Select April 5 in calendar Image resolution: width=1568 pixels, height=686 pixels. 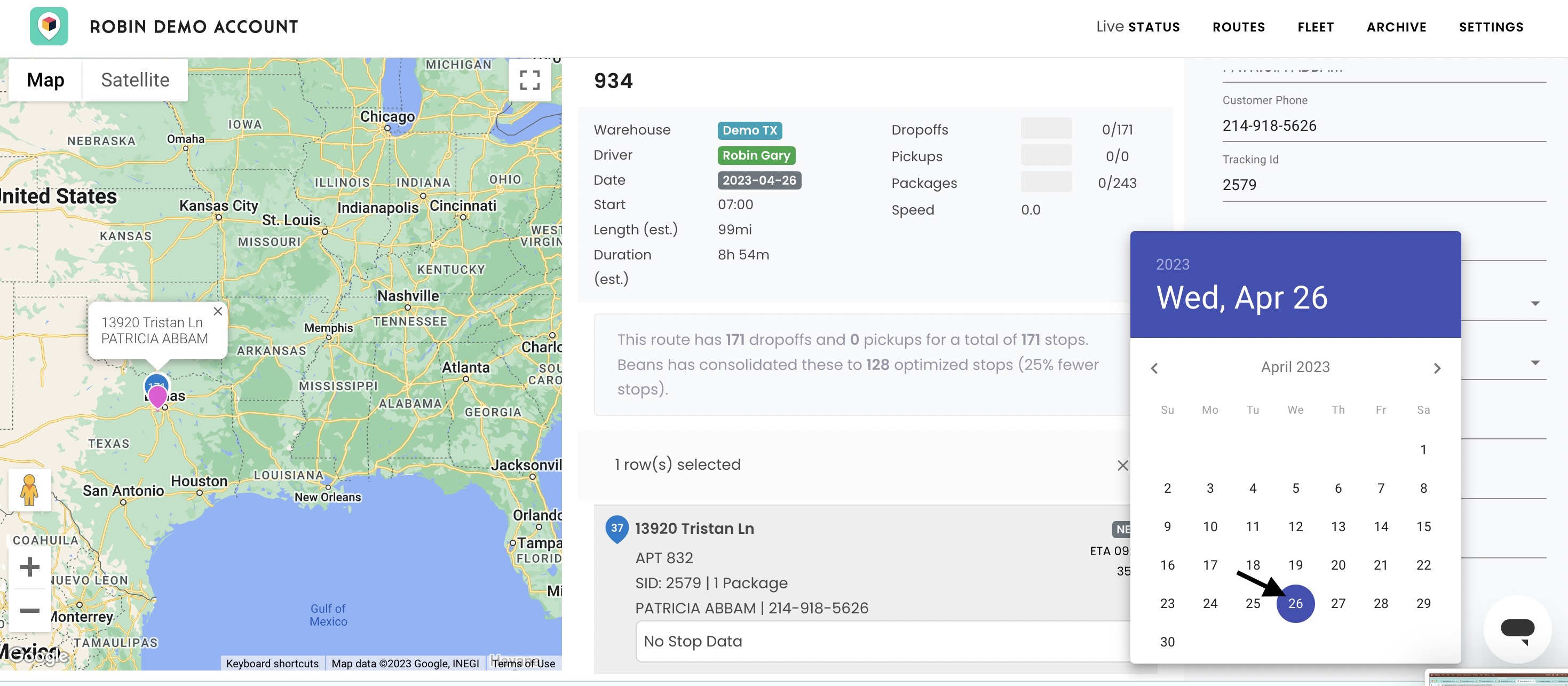point(1295,488)
